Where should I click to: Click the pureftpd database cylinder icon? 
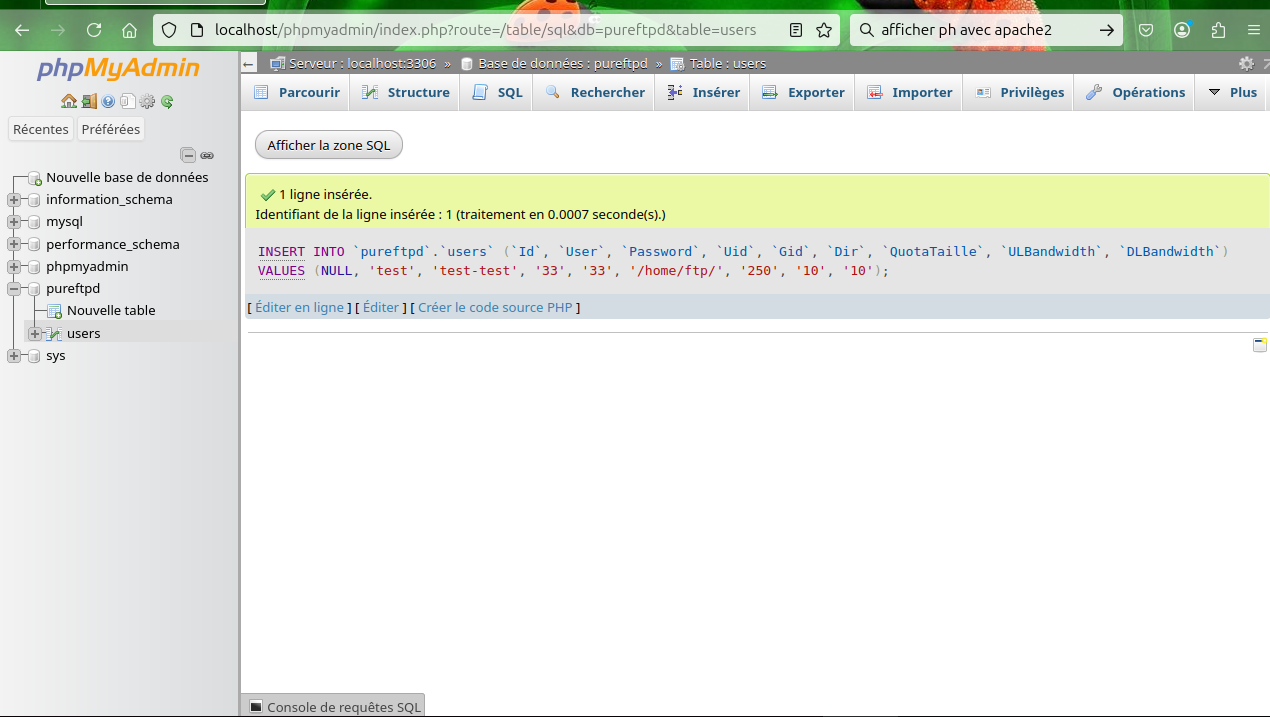pos(35,289)
